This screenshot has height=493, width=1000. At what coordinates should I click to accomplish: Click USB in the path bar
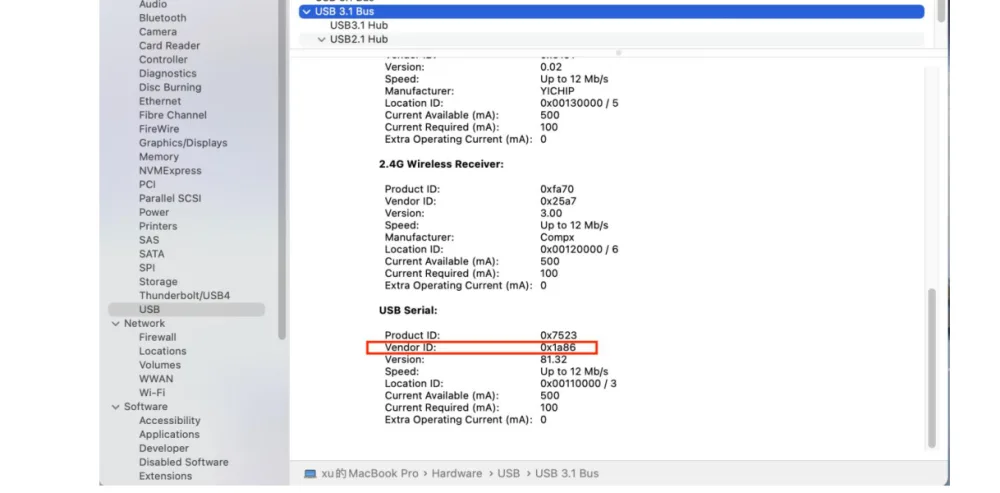[x=508, y=474]
